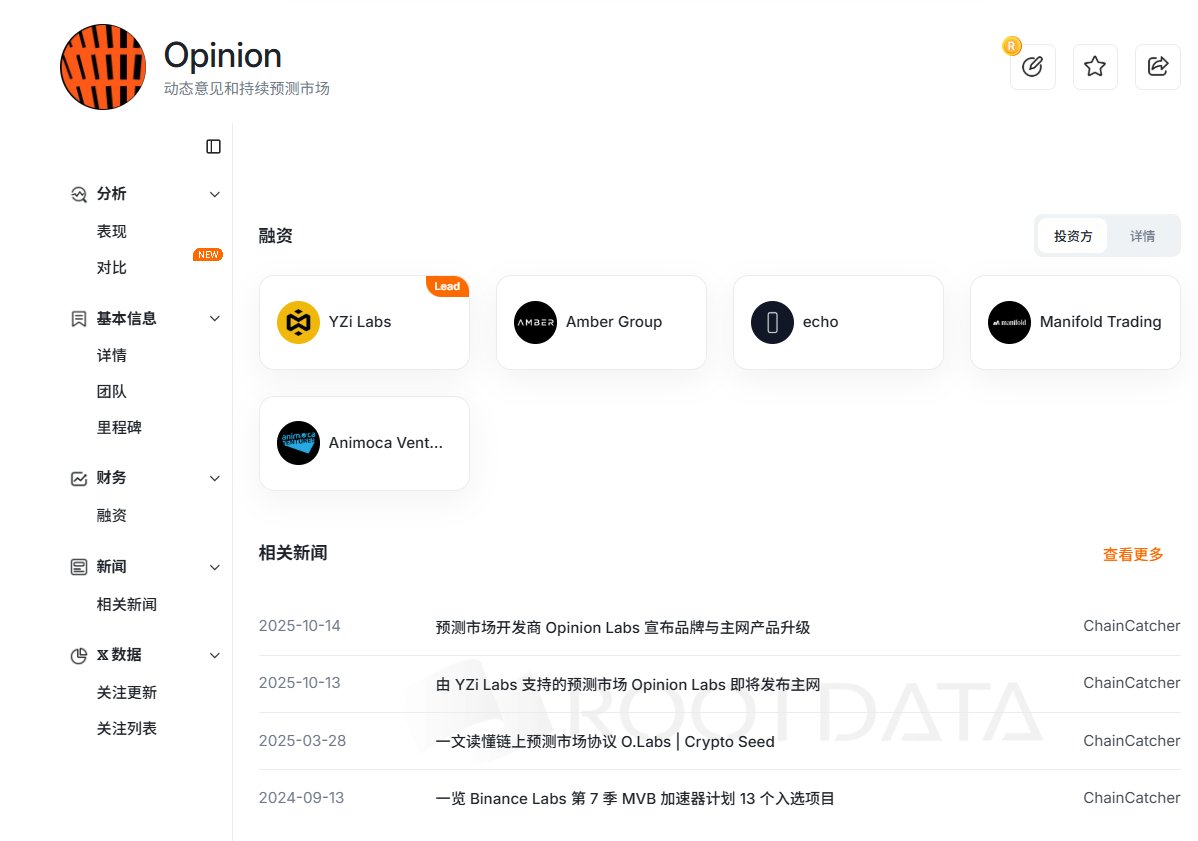The image size is (1198, 841).
Task: Click the YZi Labs logo
Action: (x=298, y=322)
